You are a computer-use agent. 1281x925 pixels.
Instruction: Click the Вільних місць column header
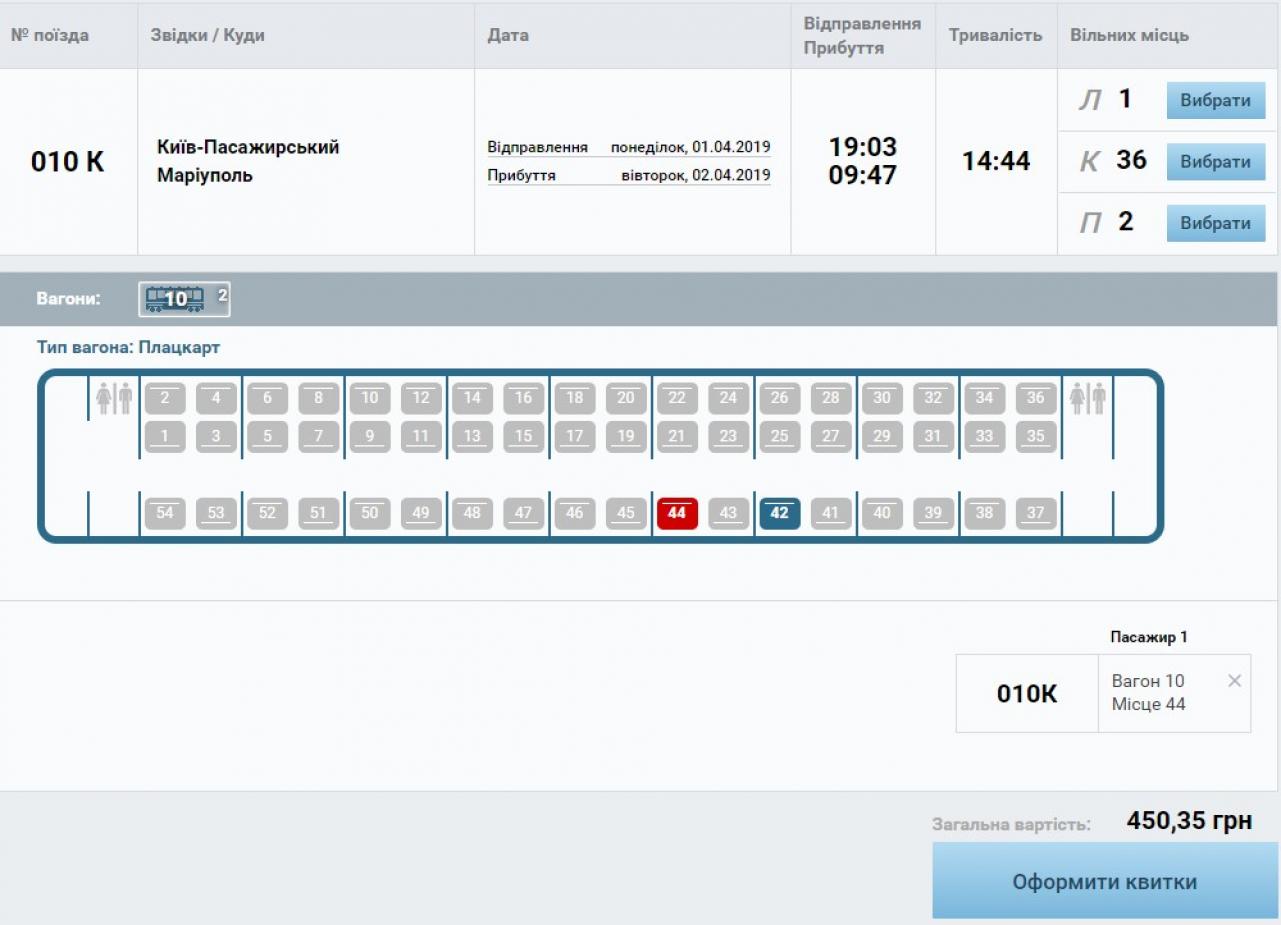tap(1129, 35)
